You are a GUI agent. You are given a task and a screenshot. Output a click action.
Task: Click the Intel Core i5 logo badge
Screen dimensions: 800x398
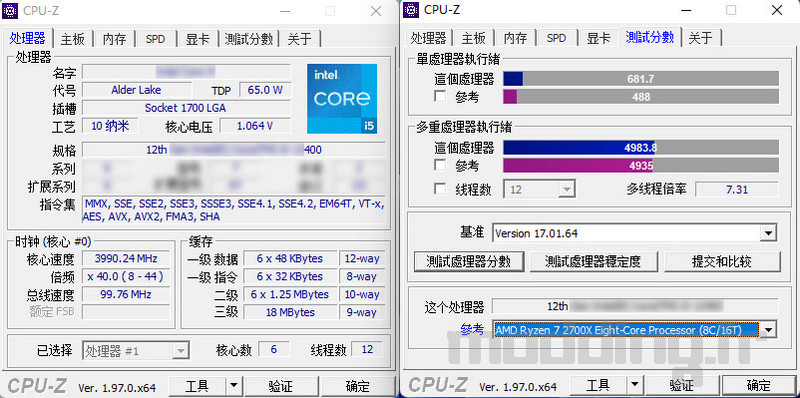pos(342,99)
